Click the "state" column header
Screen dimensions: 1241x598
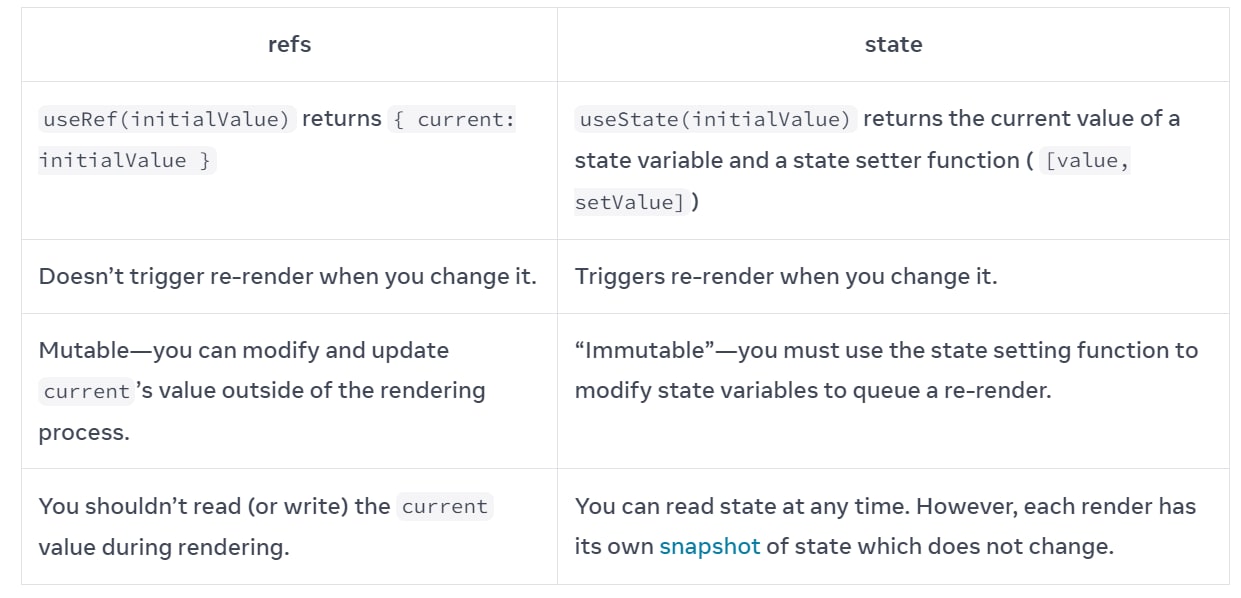tap(893, 44)
